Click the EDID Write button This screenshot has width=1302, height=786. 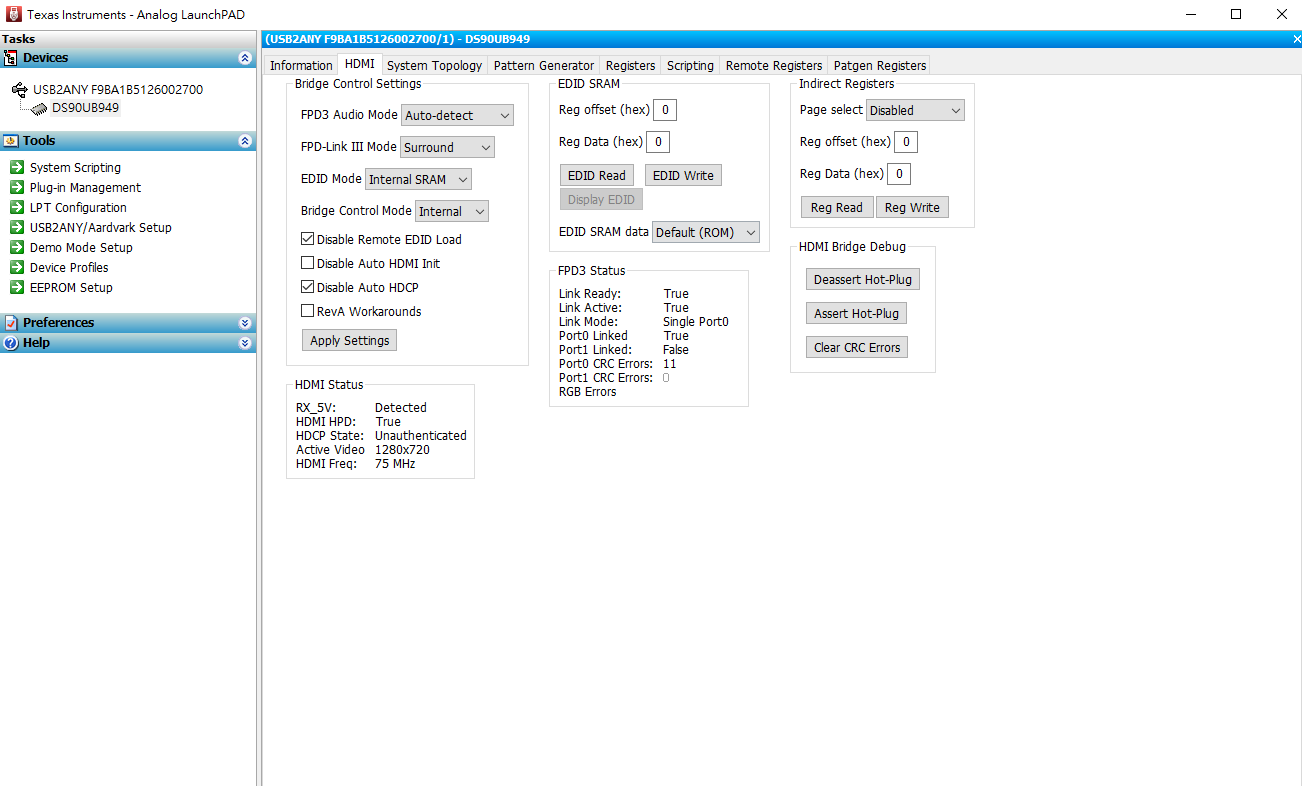coord(683,175)
